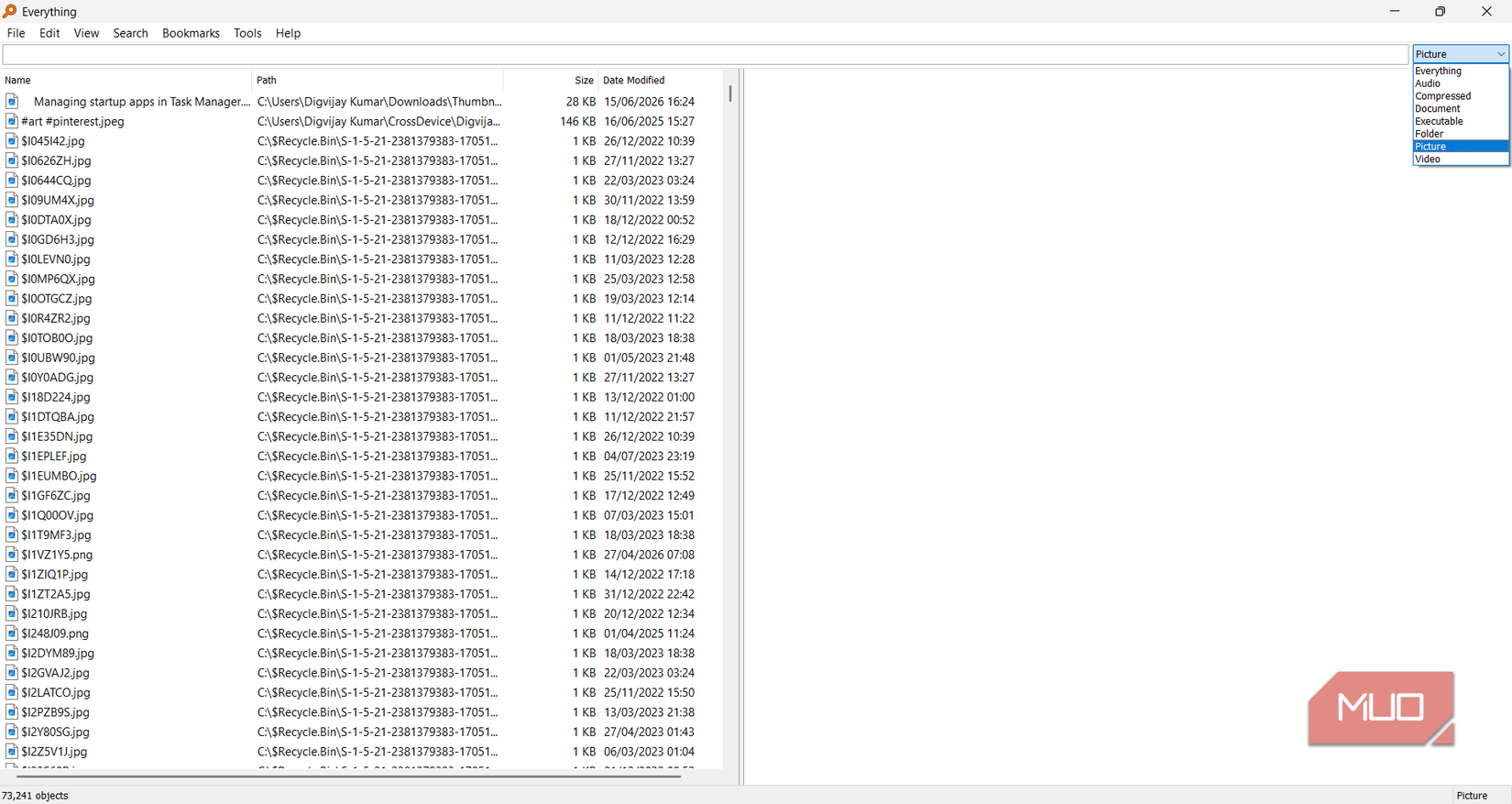
Task: Select file name $I2LATCO.jpg
Action: click(x=56, y=693)
